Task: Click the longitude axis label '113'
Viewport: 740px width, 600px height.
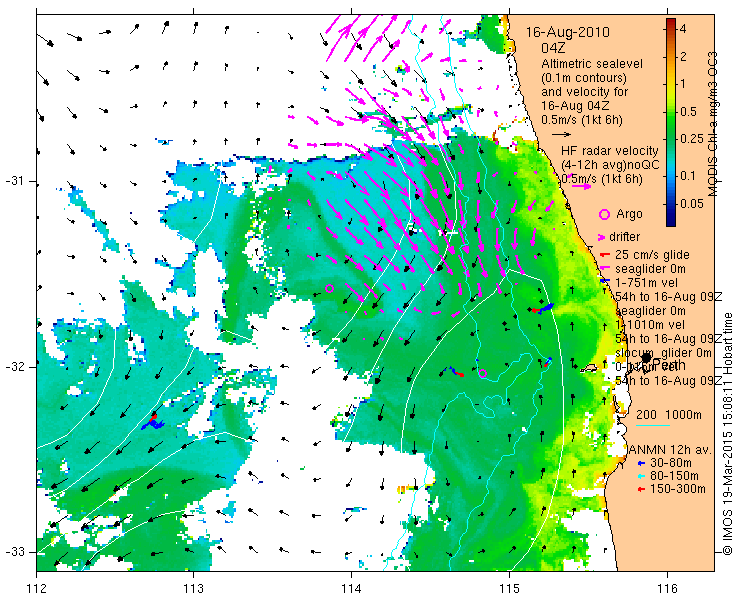Action: click(193, 589)
